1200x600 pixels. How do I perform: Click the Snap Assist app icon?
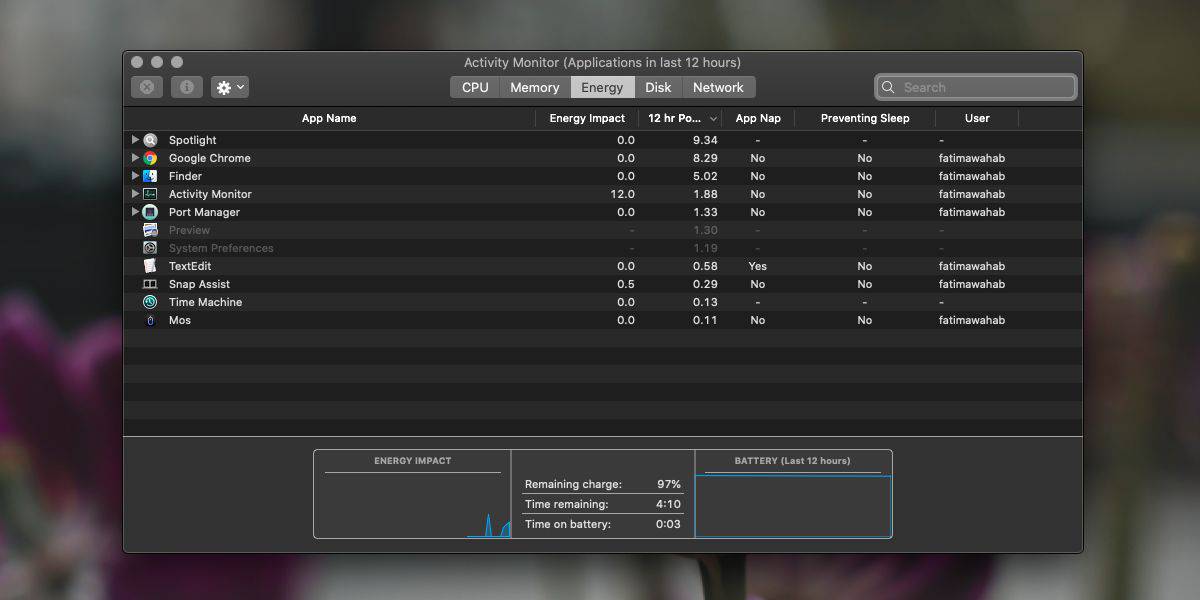click(150, 284)
